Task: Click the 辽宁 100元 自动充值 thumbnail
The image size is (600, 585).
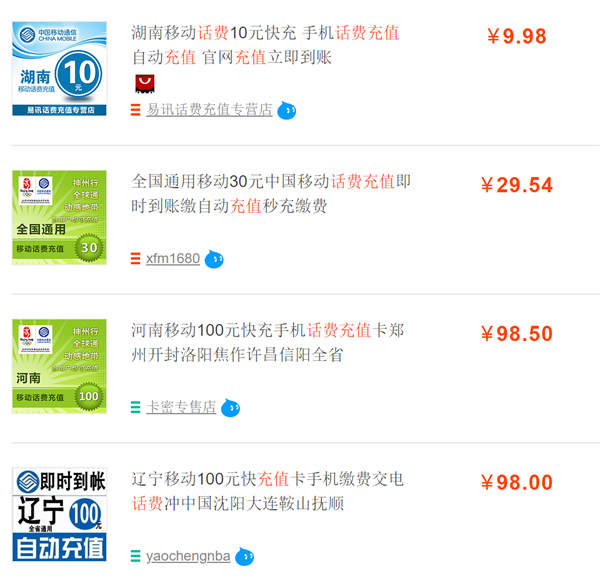Action: 59,514
